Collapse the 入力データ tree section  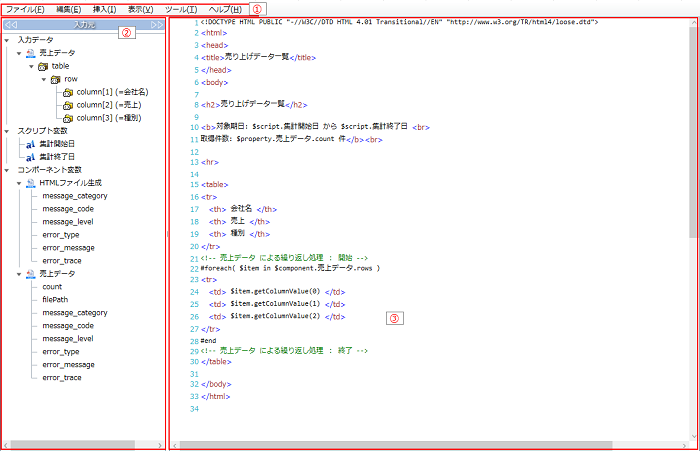[8, 39]
